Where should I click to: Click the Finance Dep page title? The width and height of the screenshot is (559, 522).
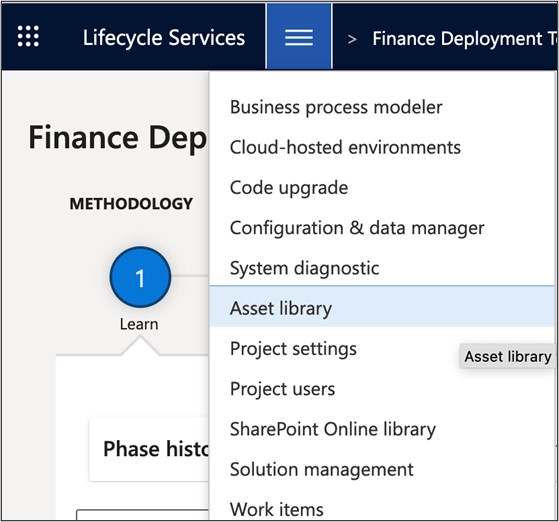(x=118, y=138)
